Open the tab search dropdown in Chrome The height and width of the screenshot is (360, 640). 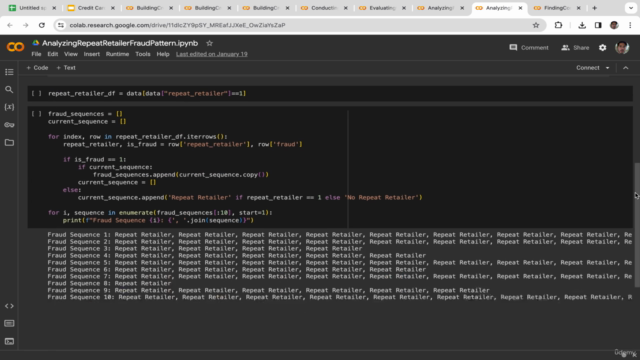pos(631,8)
